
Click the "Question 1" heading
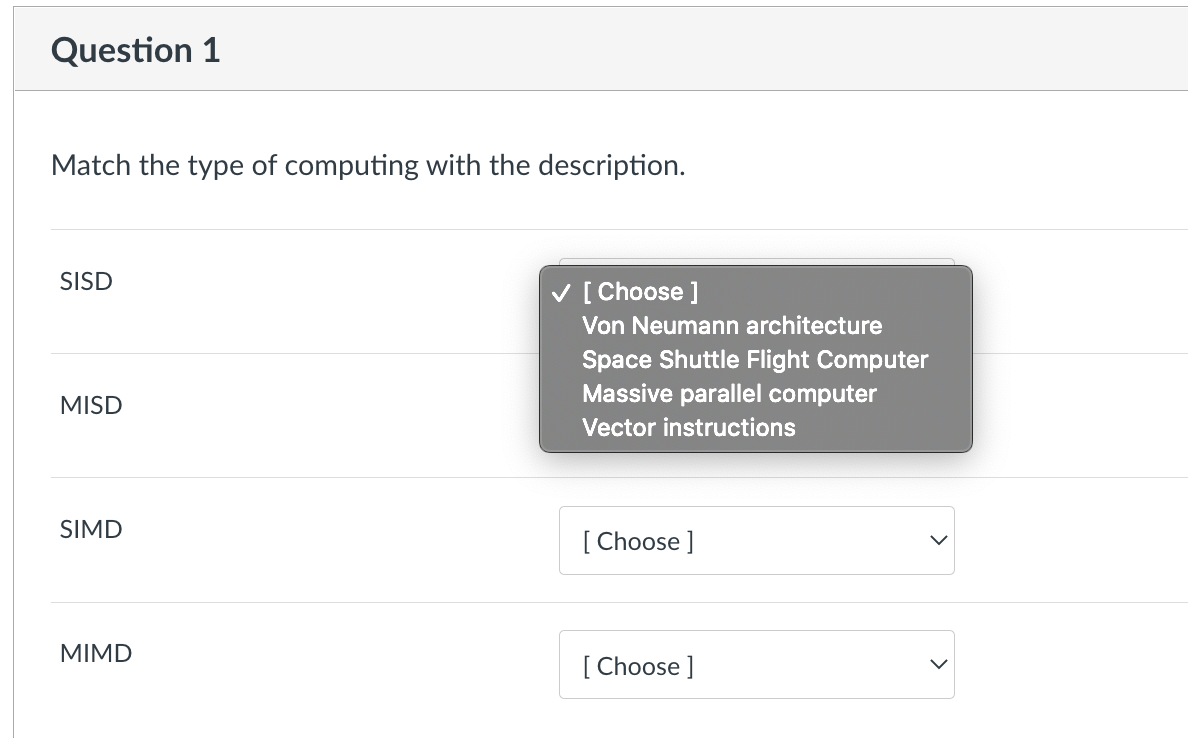coord(135,50)
